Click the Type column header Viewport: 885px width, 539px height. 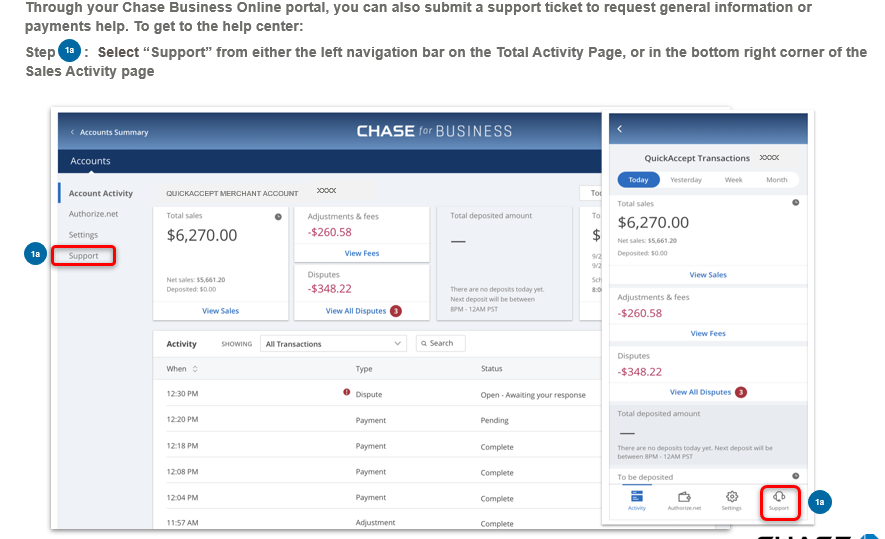coord(364,369)
